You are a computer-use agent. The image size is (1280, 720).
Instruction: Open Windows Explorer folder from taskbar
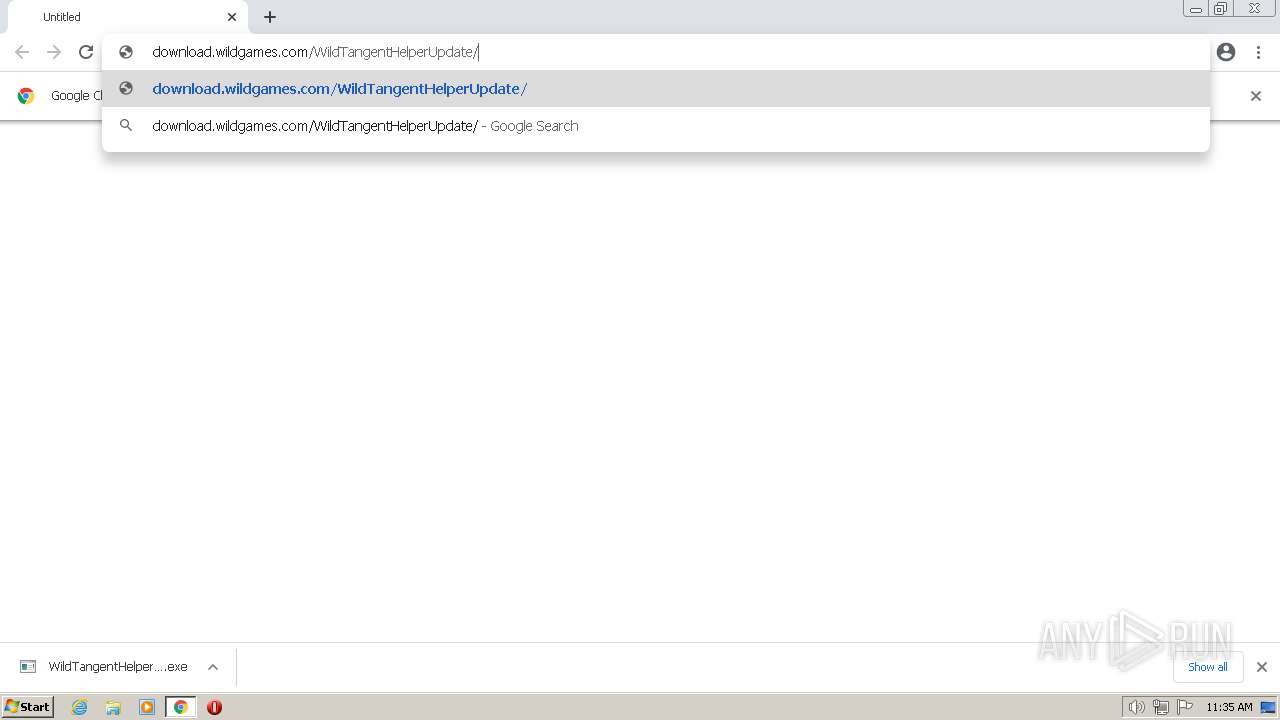(113, 707)
